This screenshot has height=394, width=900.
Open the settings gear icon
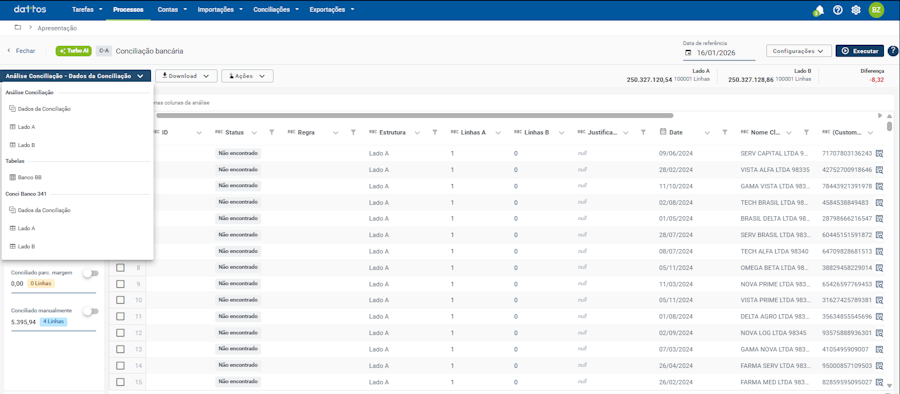pos(856,10)
